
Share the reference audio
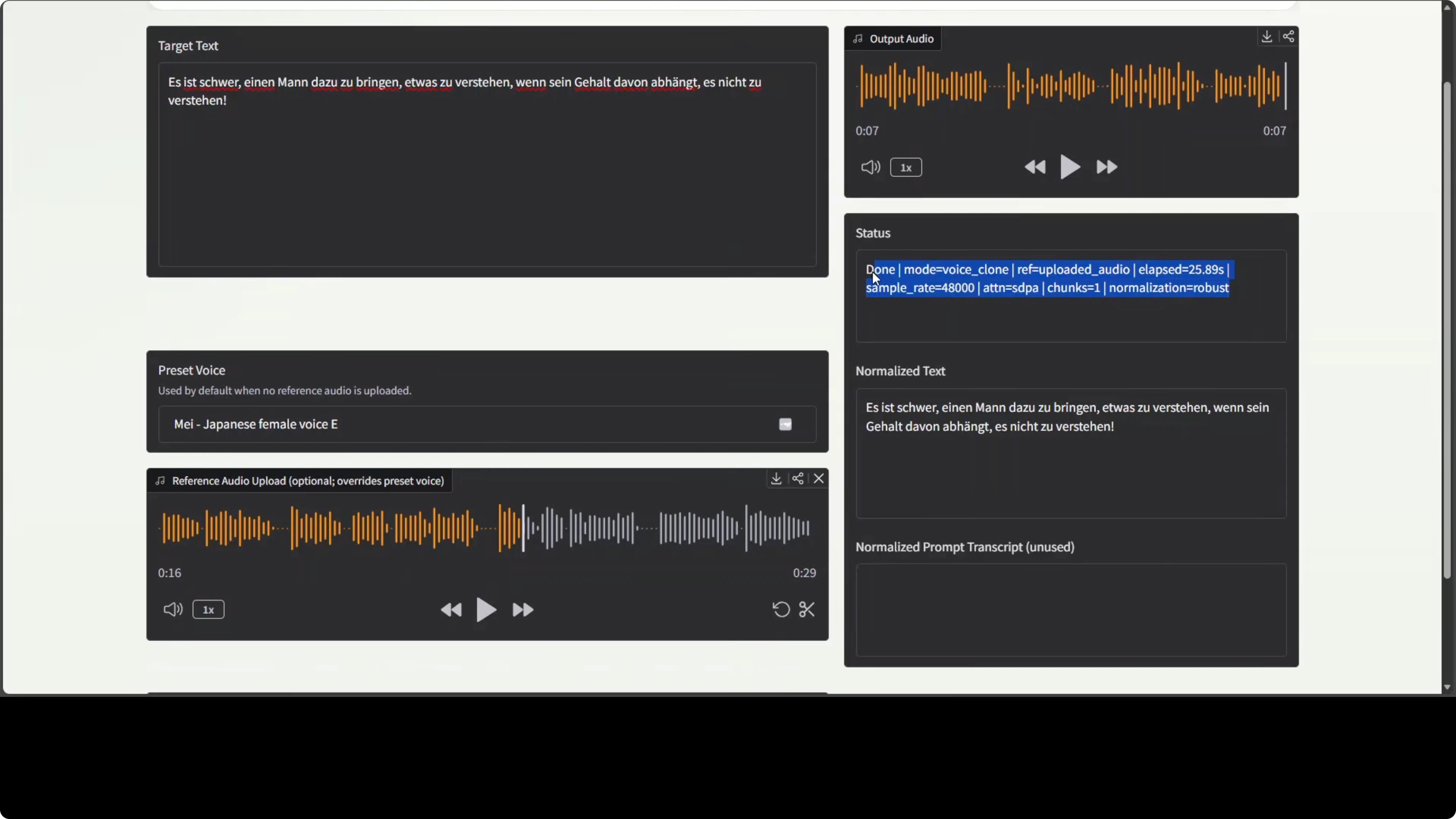pyautogui.click(x=798, y=478)
